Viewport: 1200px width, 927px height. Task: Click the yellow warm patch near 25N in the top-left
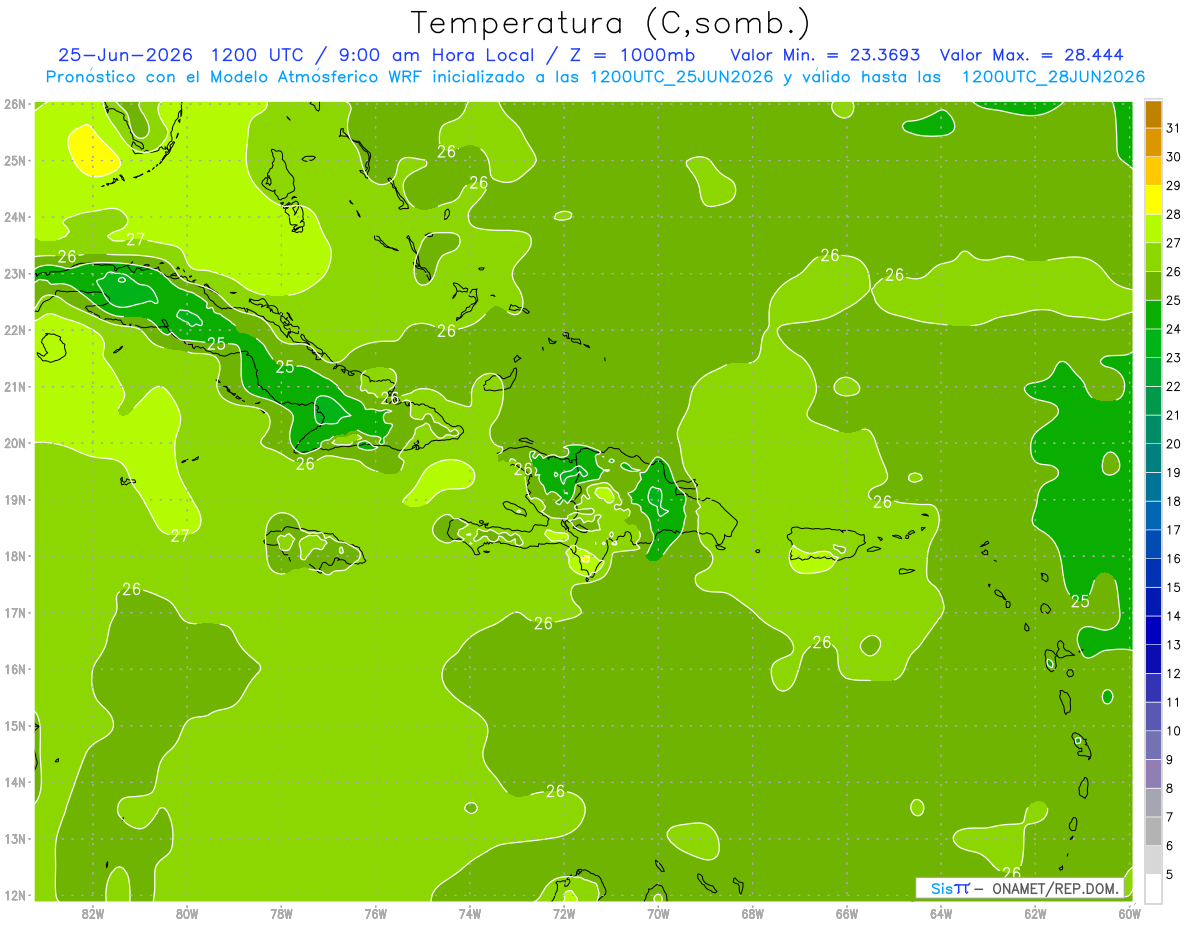(x=93, y=150)
